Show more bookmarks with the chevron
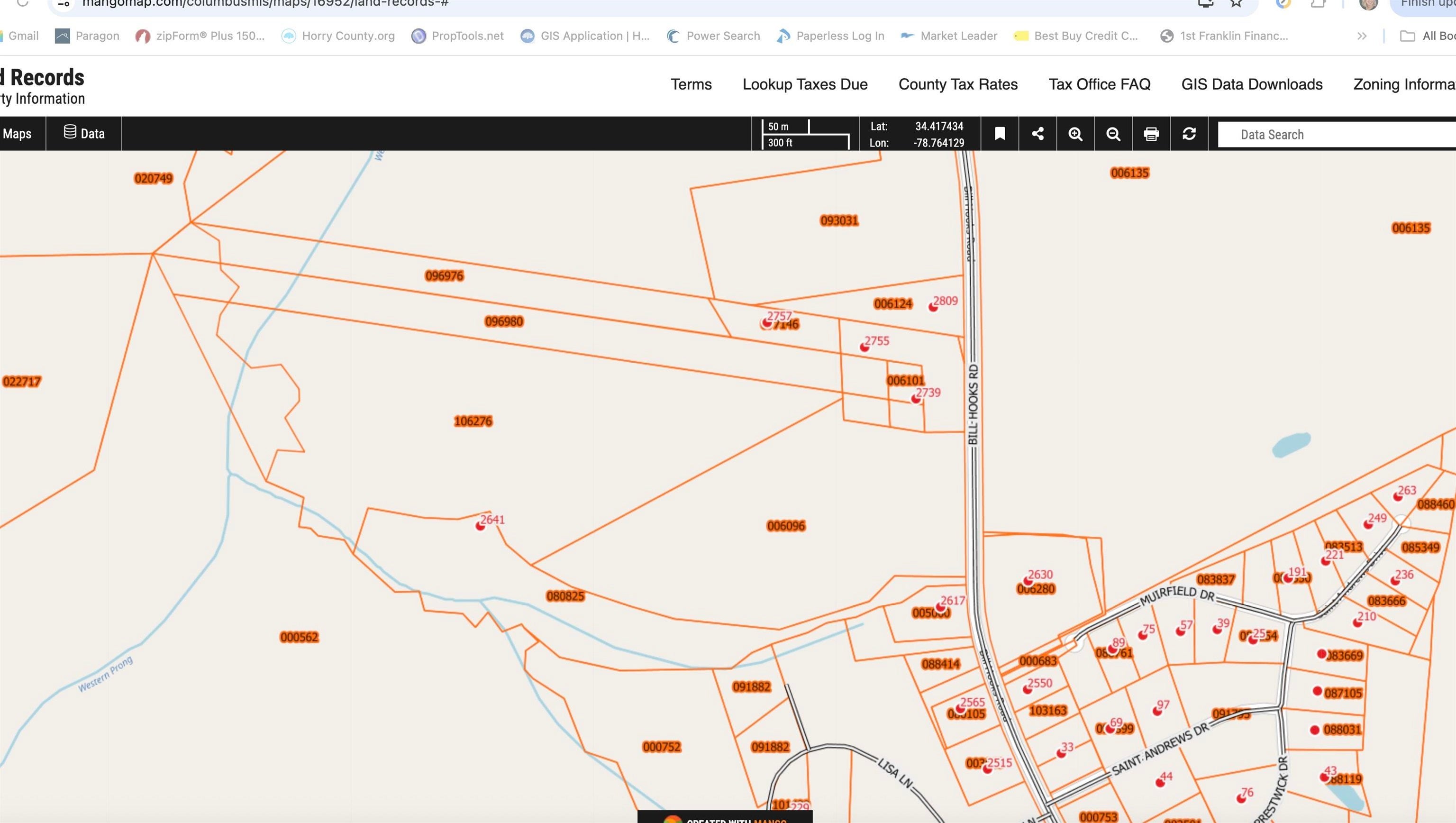Viewport: 1456px width, 823px height. [x=1362, y=36]
